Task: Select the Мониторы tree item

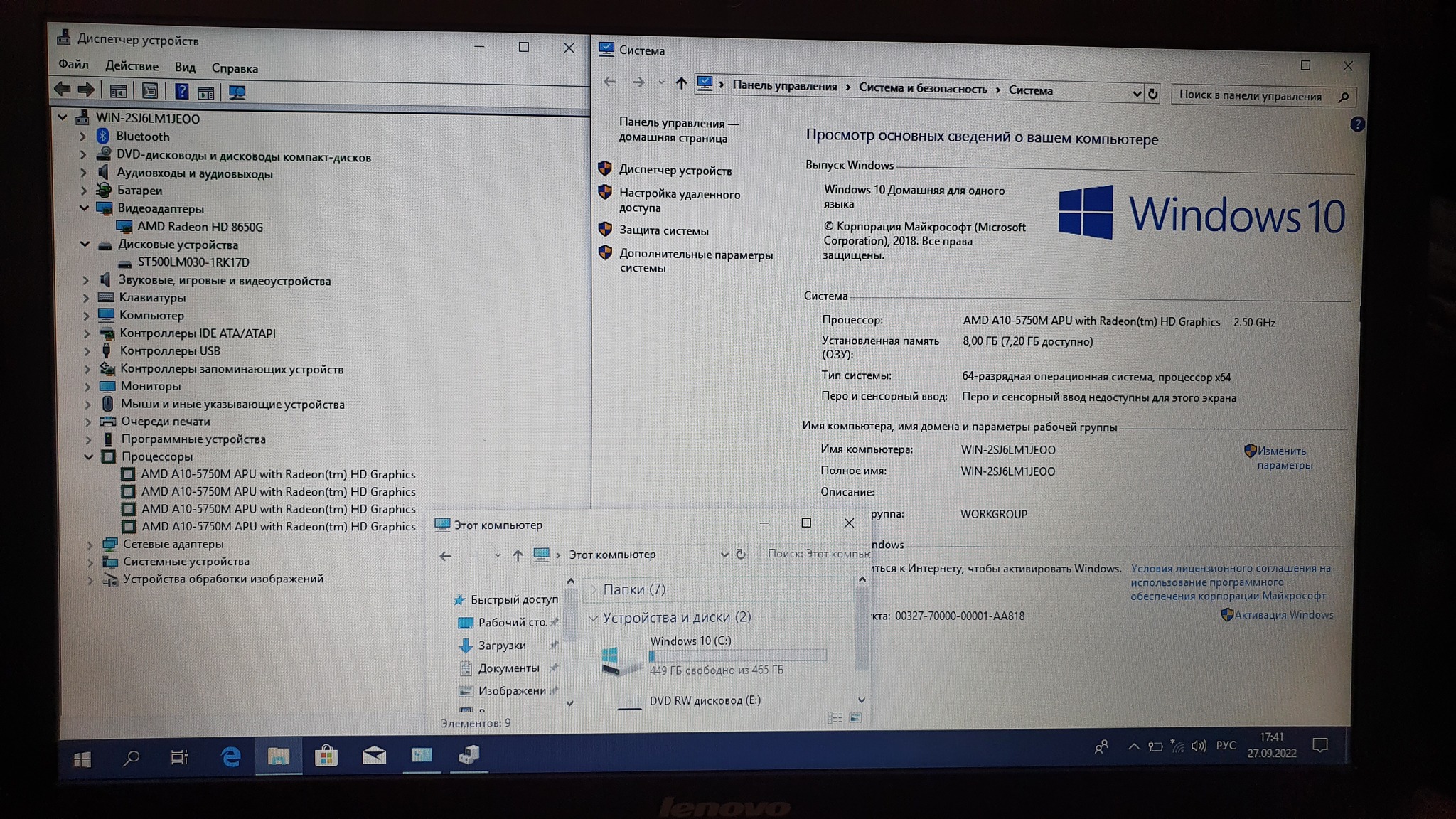Action: pos(150,386)
